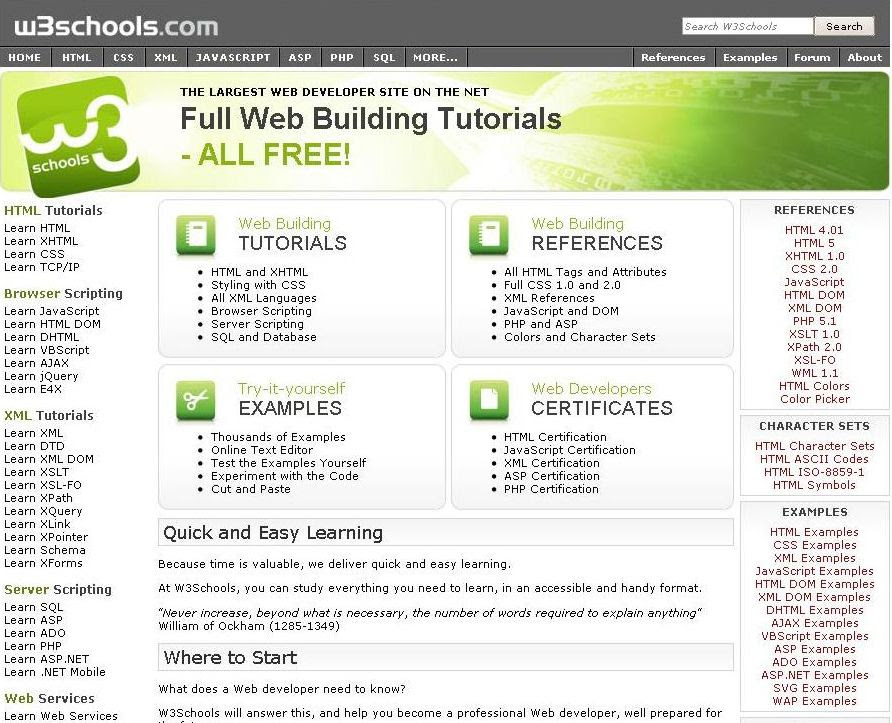
Task: Click the green W3Schools logo in banner
Action: [x=78, y=137]
